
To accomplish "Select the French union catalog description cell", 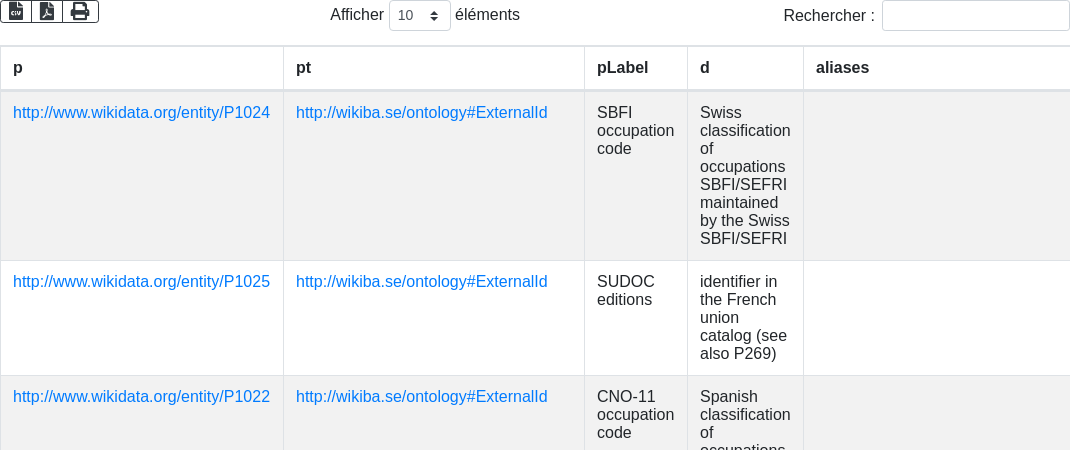I will [745, 318].
